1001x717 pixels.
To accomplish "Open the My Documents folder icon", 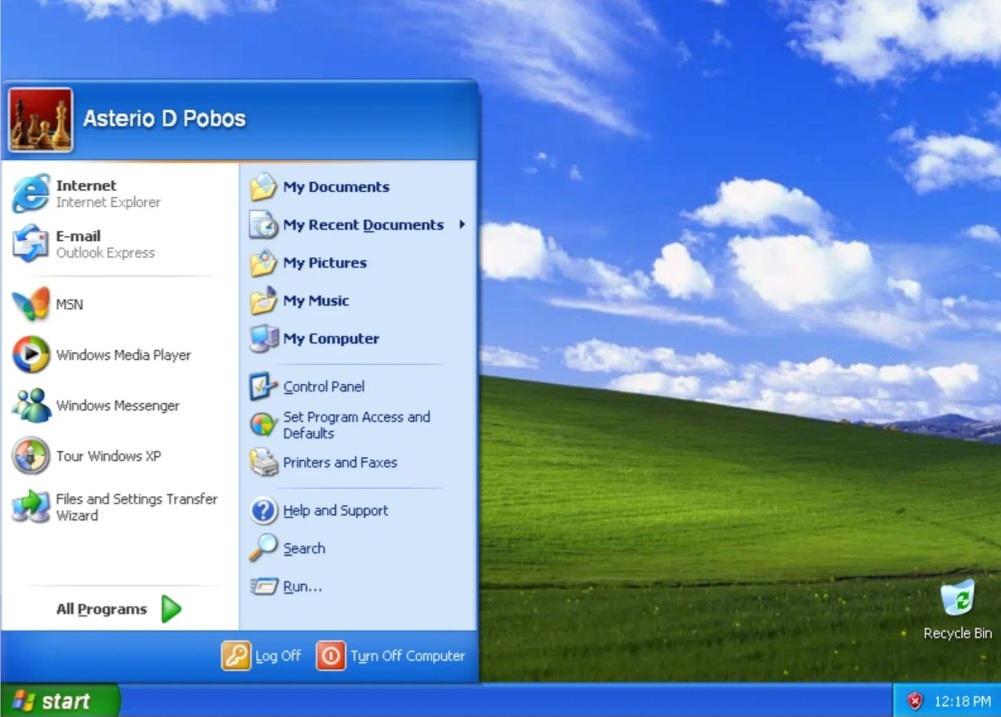I will point(263,186).
